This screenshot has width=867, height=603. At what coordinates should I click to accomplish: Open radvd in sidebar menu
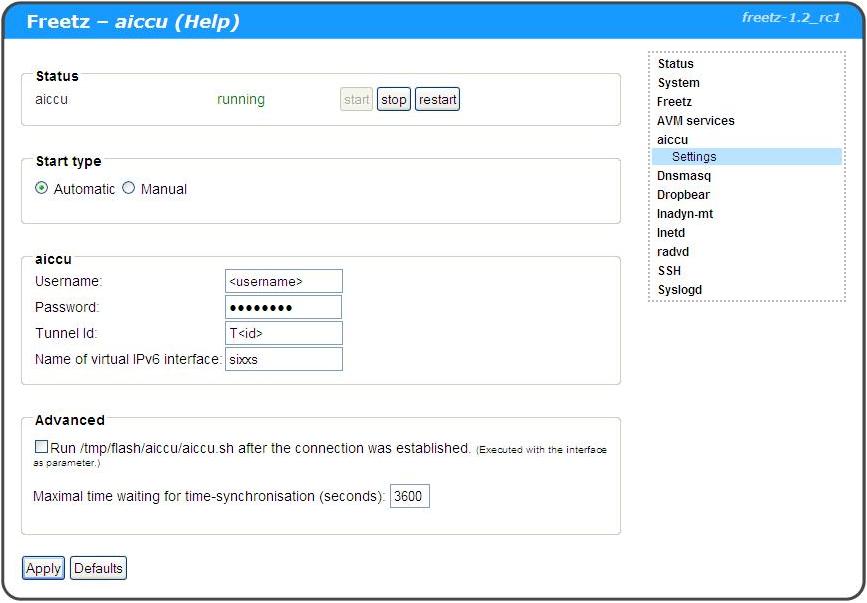pos(673,252)
